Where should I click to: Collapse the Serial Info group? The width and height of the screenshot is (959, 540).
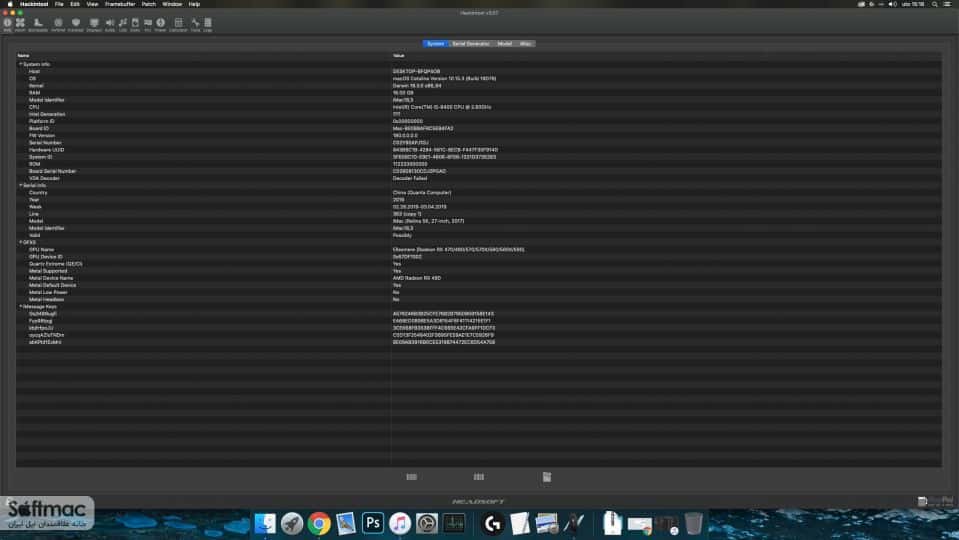pos(20,185)
